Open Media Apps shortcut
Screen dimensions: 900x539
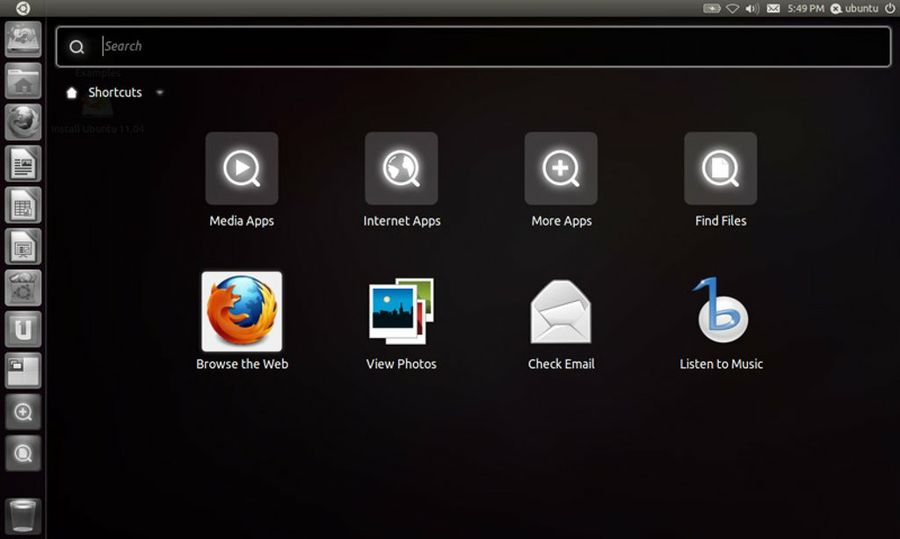tap(241, 169)
